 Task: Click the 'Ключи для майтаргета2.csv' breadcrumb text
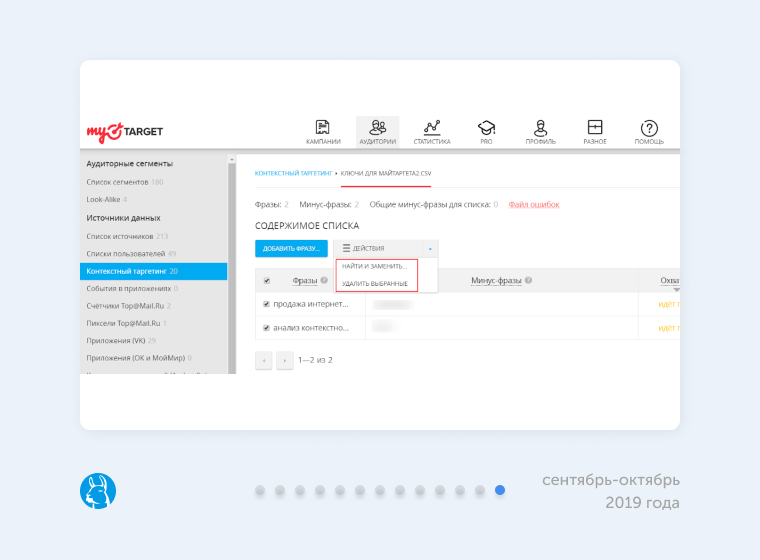coord(386,173)
